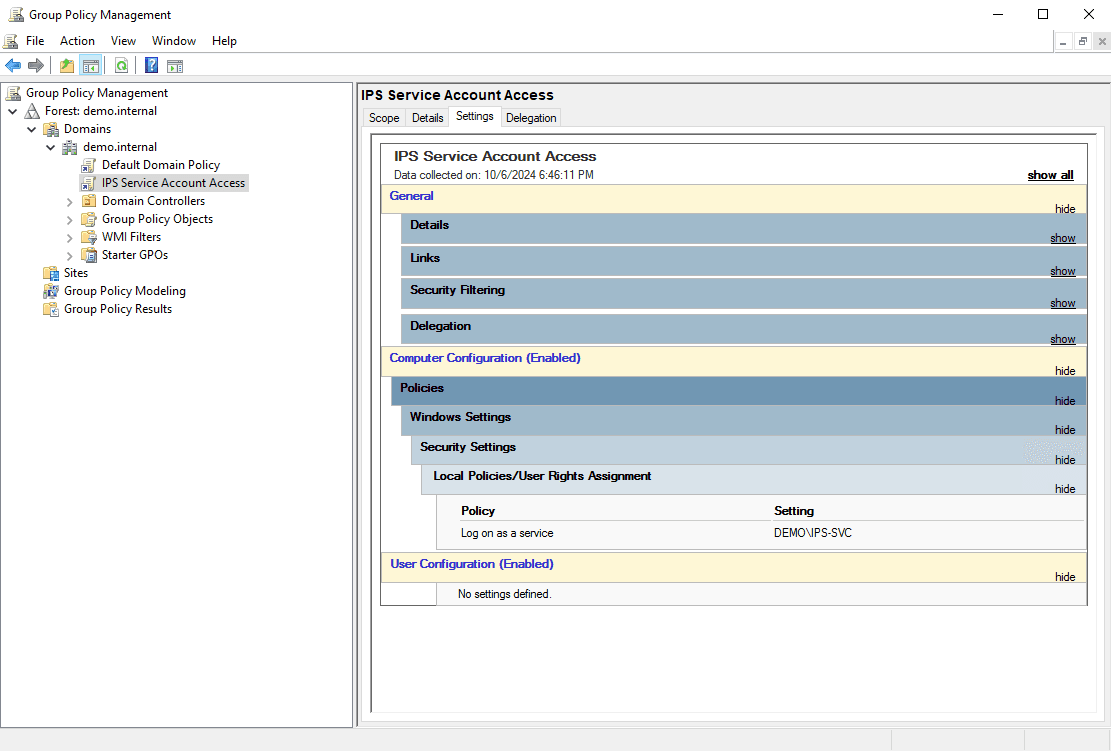
Task: Click the Show/Hide Action Pane icon
Action: (x=175, y=65)
